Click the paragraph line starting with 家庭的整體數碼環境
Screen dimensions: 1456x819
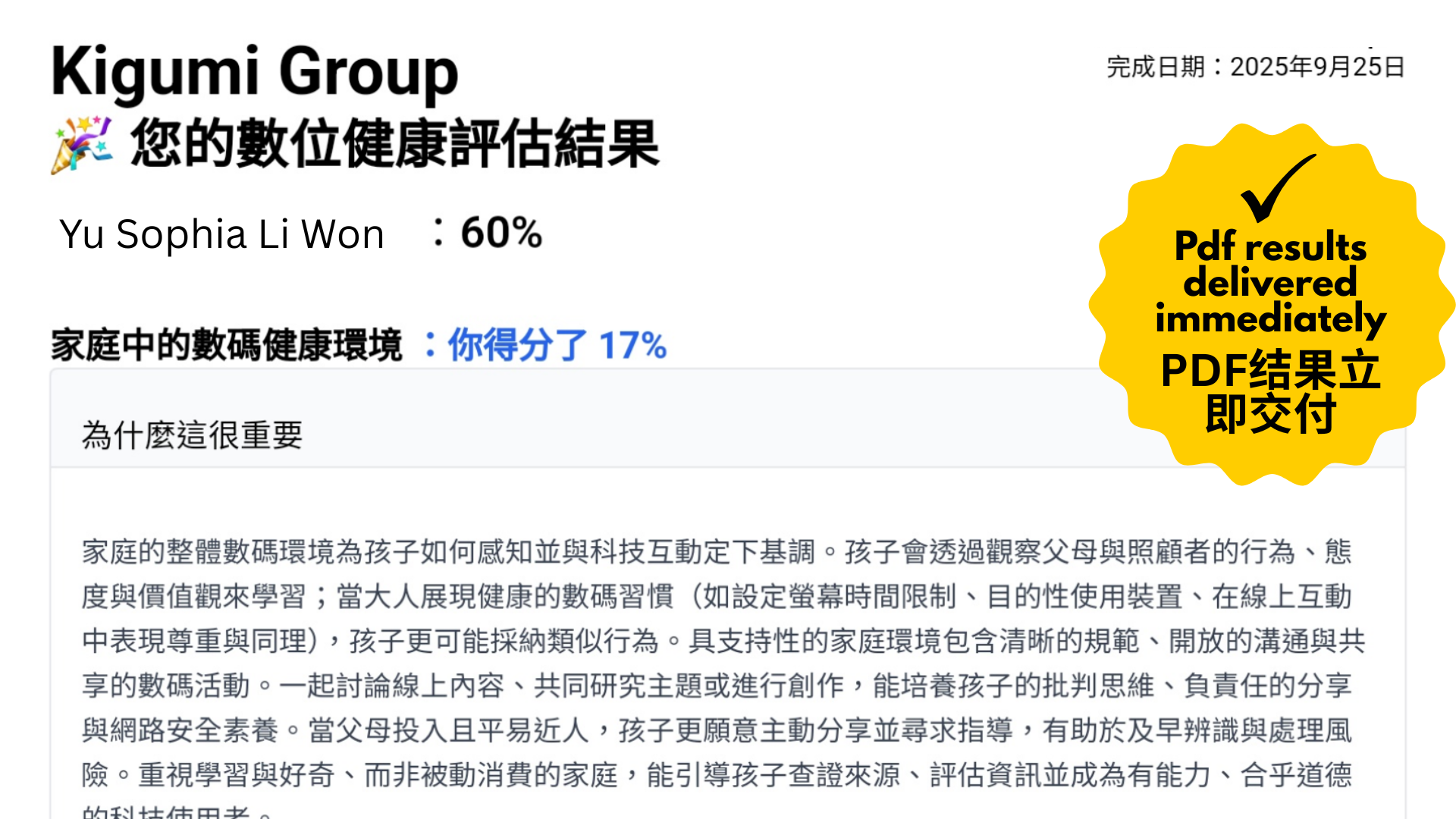click(x=716, y=551)
